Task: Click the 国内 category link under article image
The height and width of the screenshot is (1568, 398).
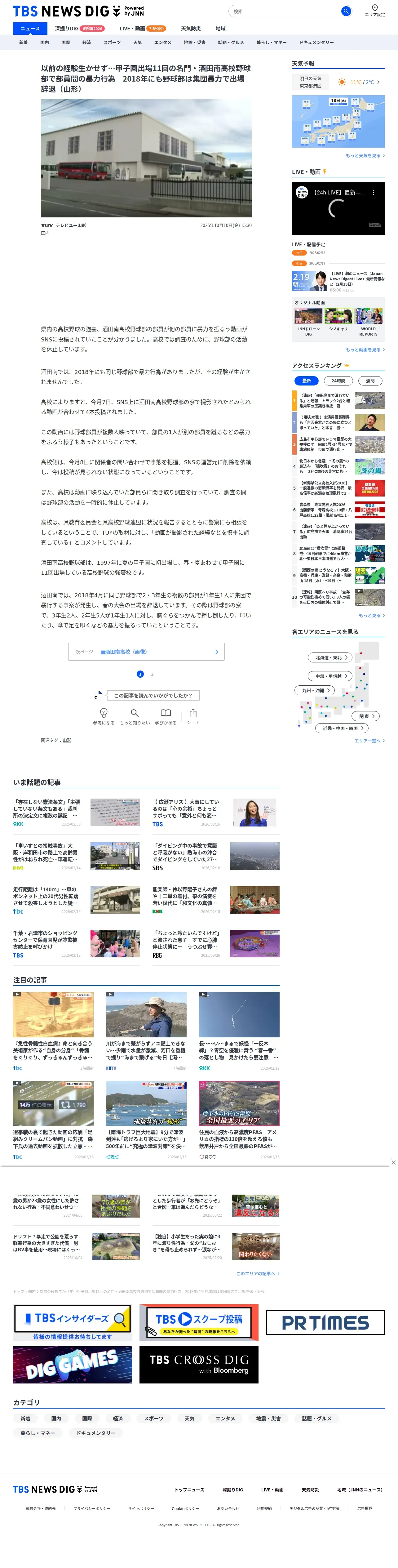Action: pos(45,233)
